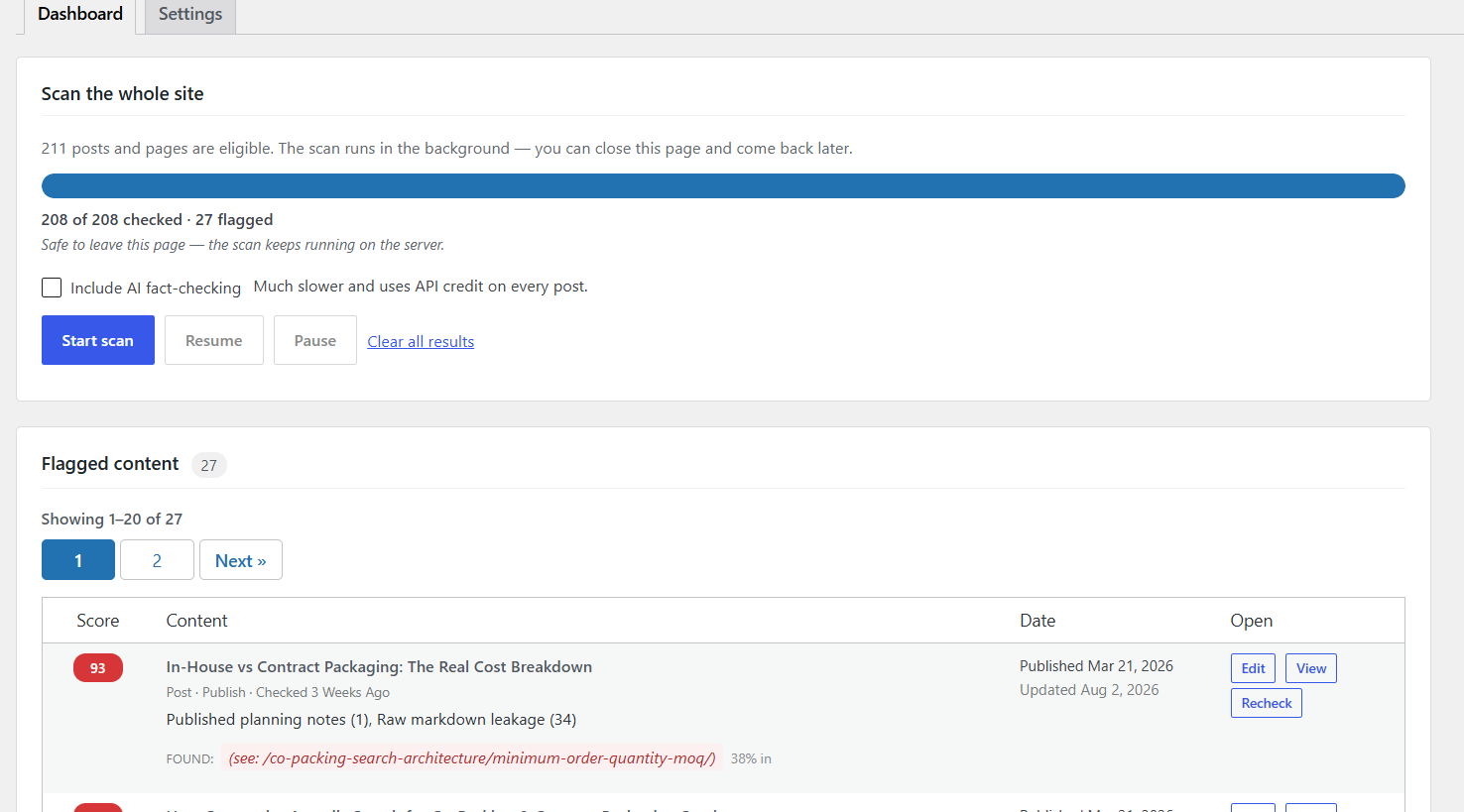Click 'Safe to leave this page' note
Screen dimensions: 1464x812
[243, 245]
